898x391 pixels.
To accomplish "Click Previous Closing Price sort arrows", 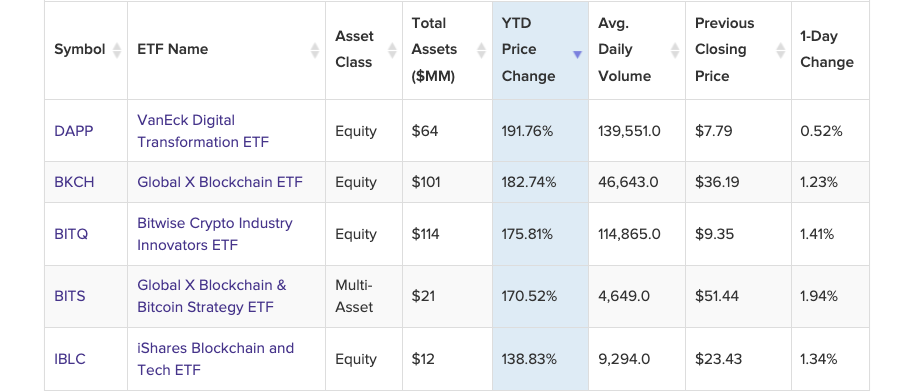I will [781, 50].
